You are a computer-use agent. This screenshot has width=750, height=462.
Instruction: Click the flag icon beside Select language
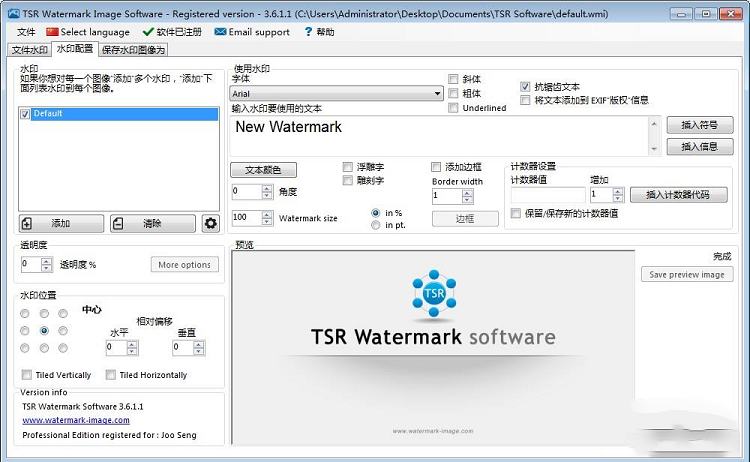[x=52, y=32]
